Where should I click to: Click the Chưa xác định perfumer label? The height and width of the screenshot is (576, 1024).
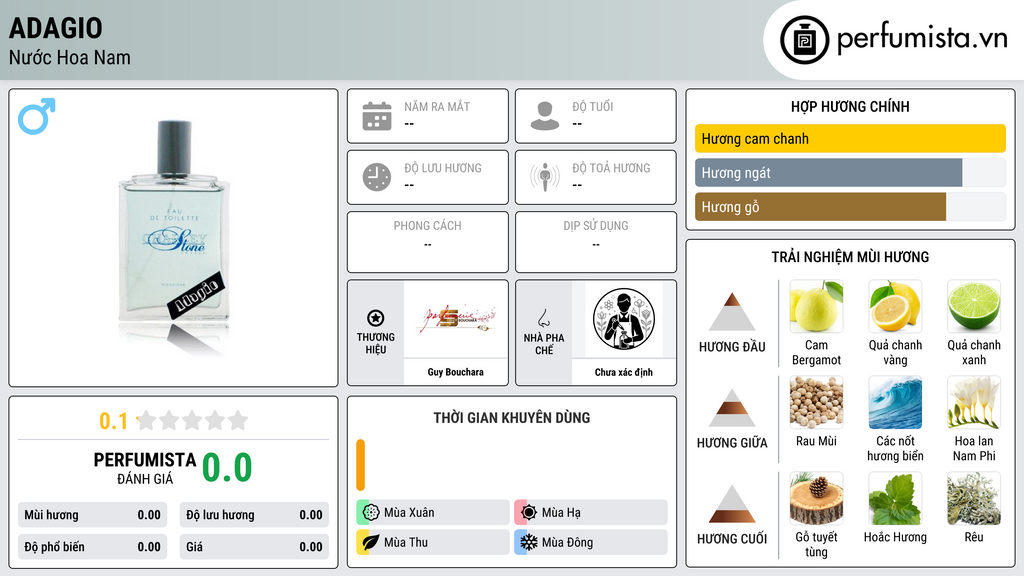pos(624,372)
